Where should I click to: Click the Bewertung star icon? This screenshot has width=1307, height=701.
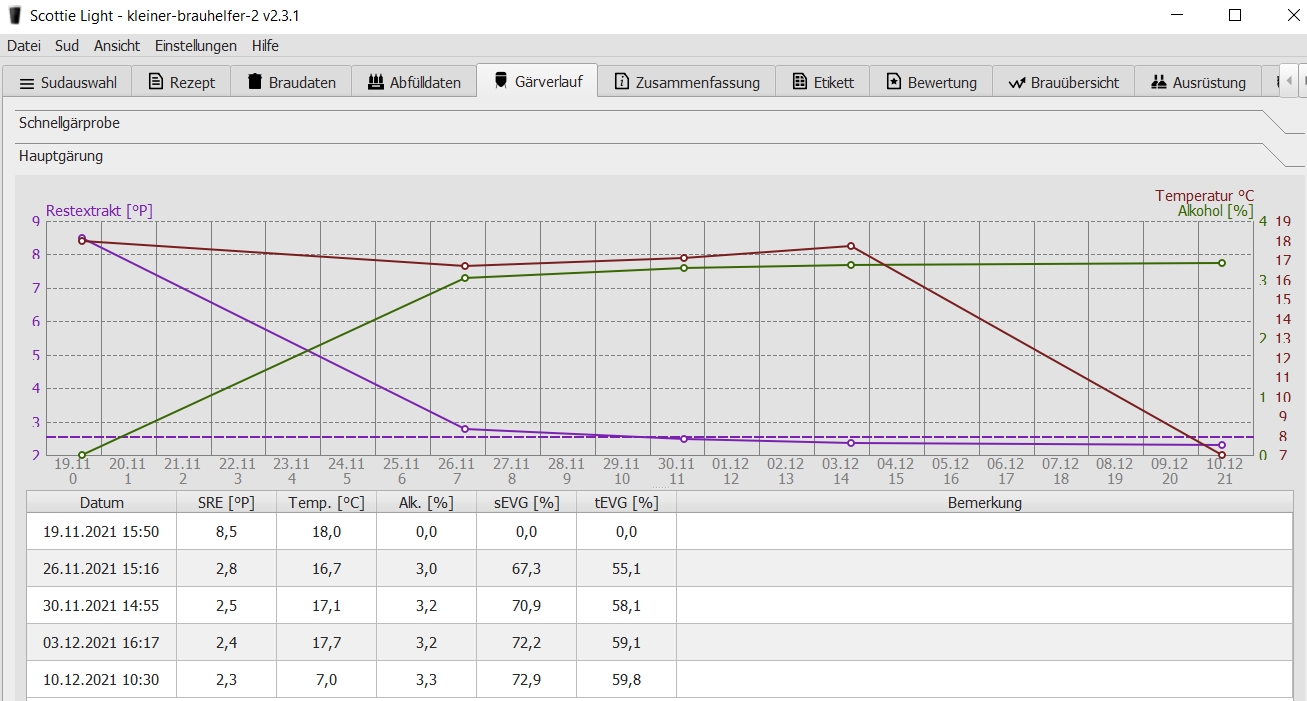click(894, 82)
